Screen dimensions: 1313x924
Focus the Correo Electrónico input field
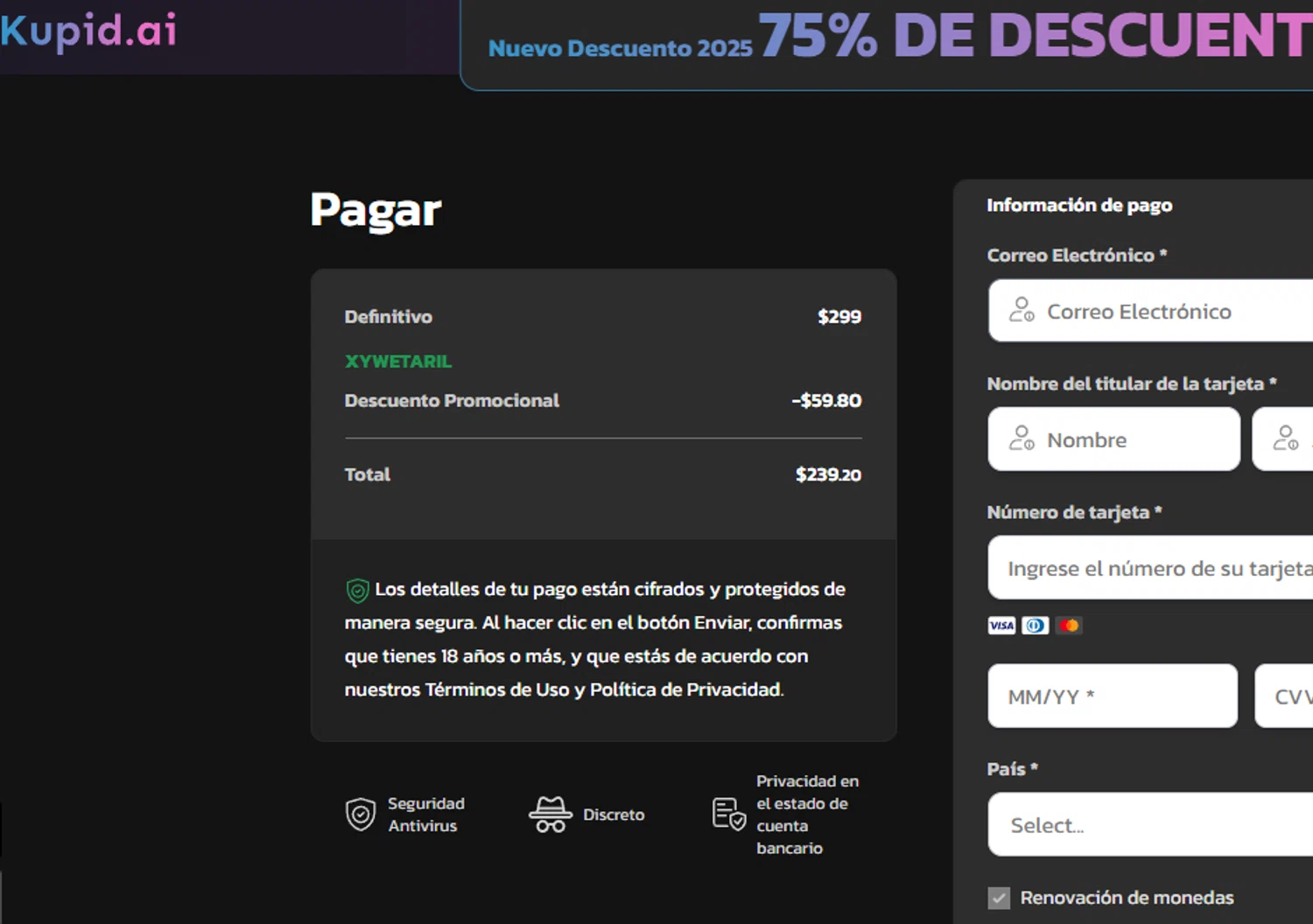click(x=1151, y=311)
